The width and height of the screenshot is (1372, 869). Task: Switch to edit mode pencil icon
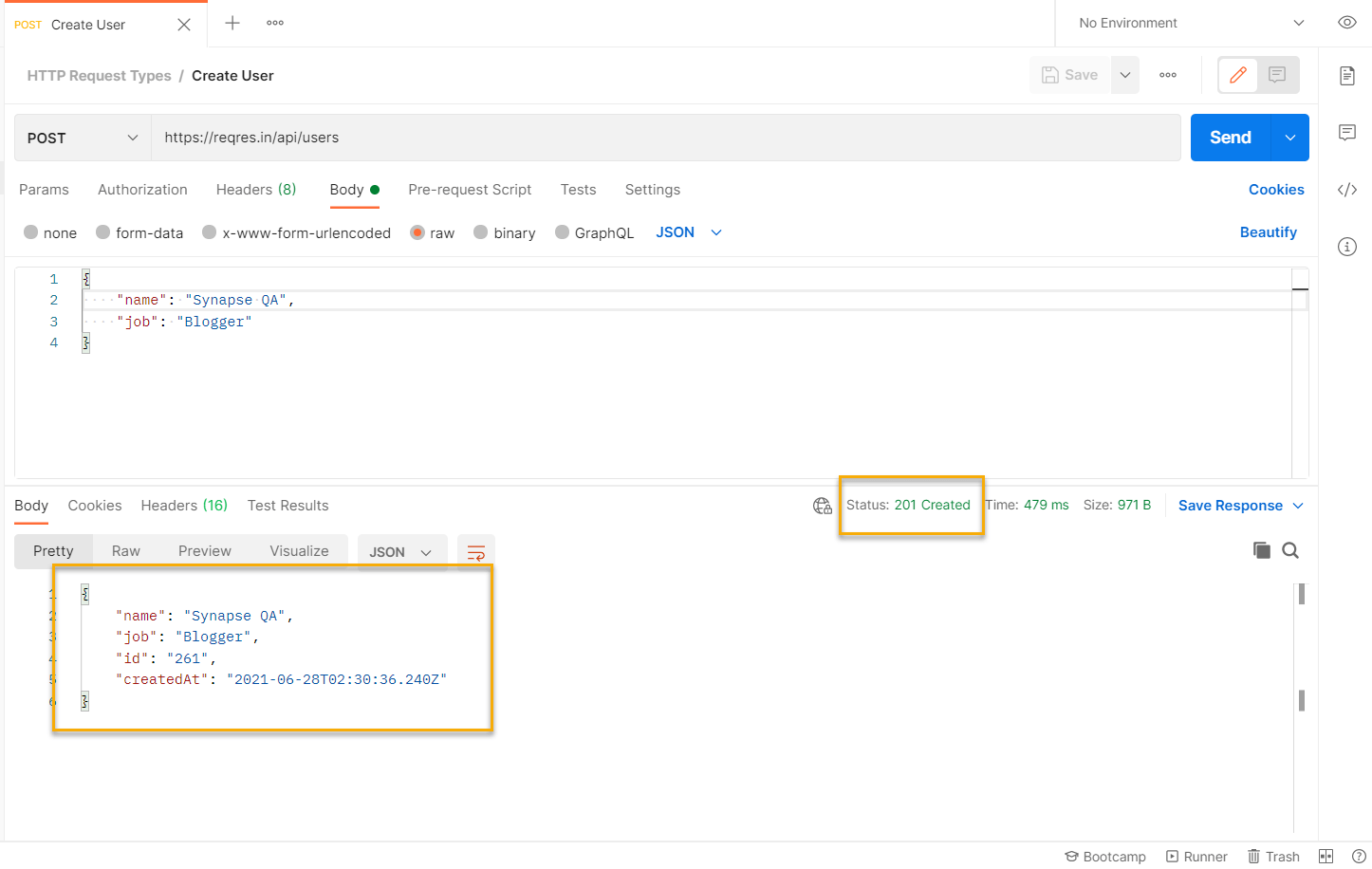[x=1238, y=75]
